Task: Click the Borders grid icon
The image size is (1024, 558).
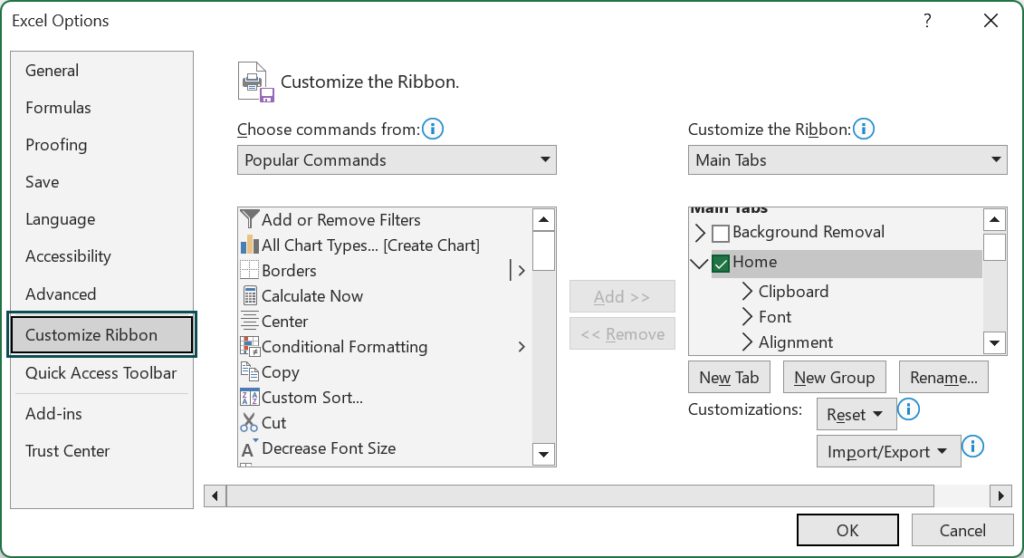Action: tap(249, 271)
